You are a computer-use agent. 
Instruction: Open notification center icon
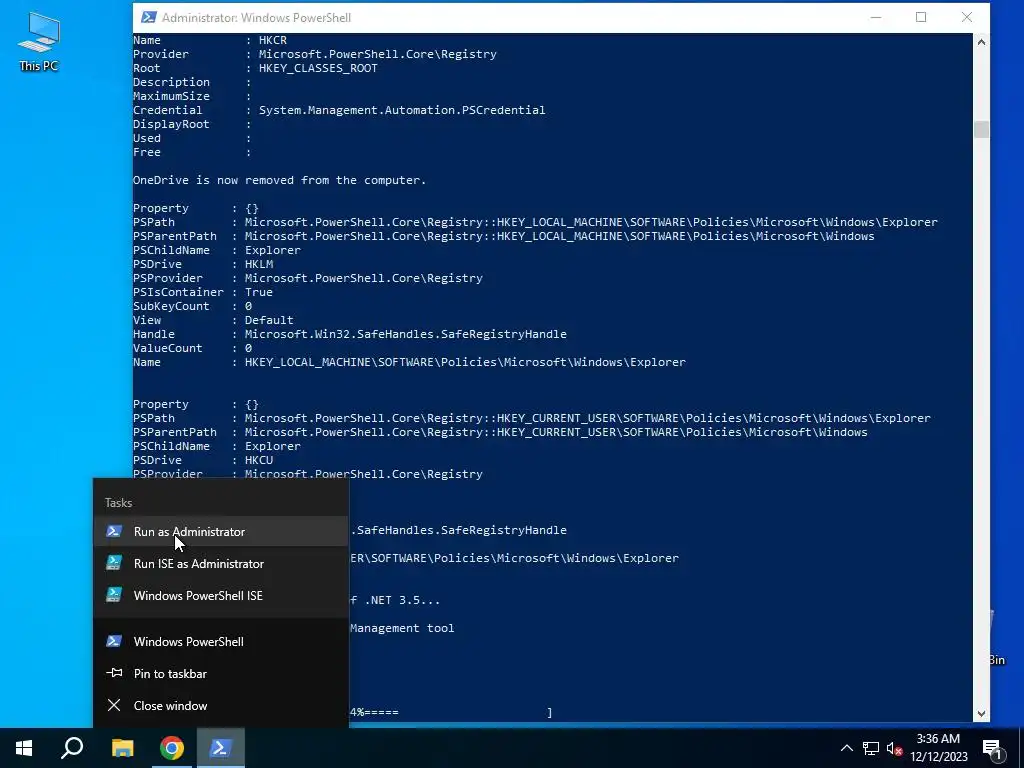(x=992, y=748)
